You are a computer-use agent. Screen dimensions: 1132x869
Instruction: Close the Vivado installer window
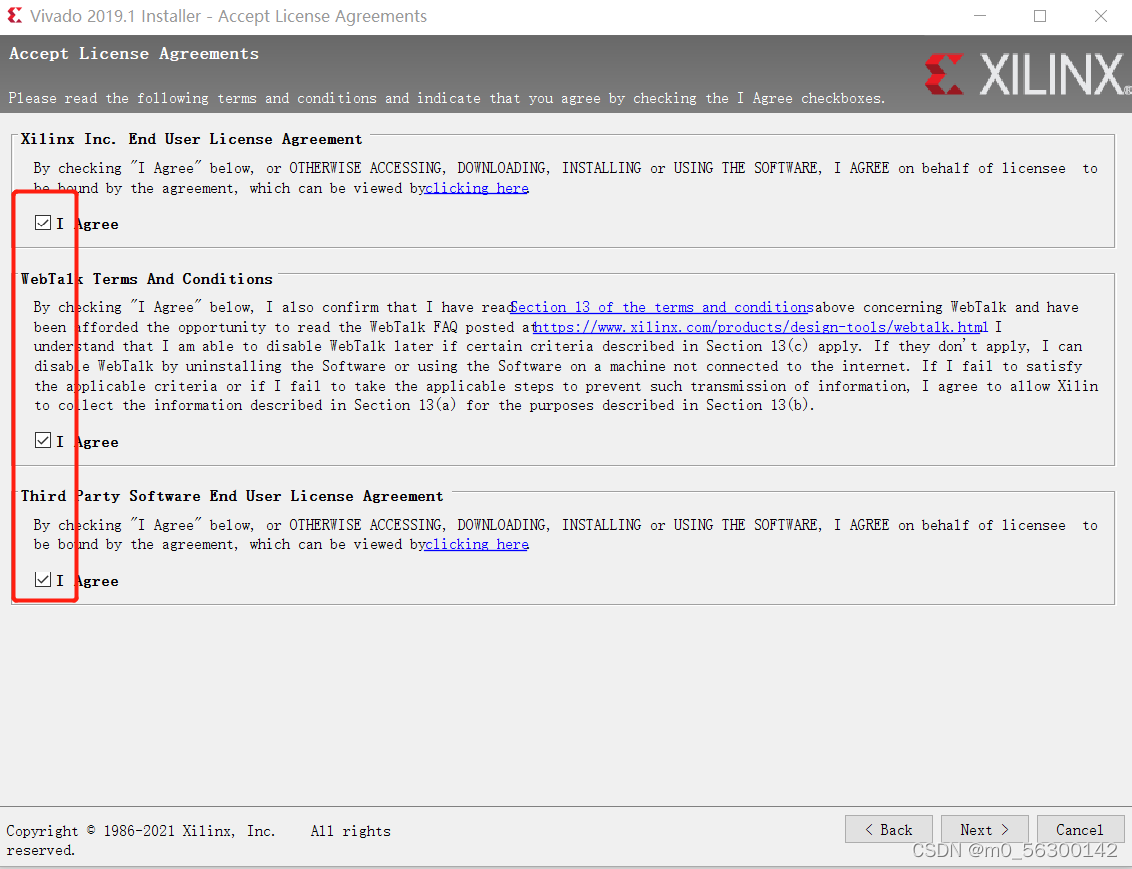pos(1100,16)
